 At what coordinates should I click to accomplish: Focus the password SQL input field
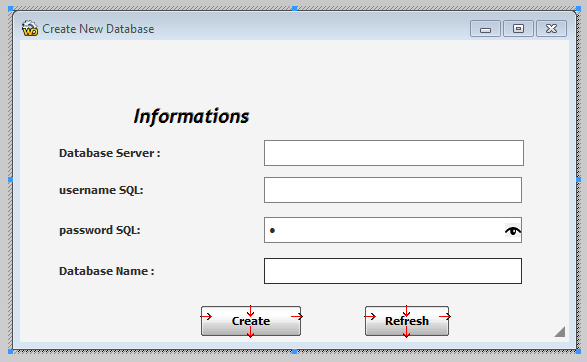click(x=393, y=230)
